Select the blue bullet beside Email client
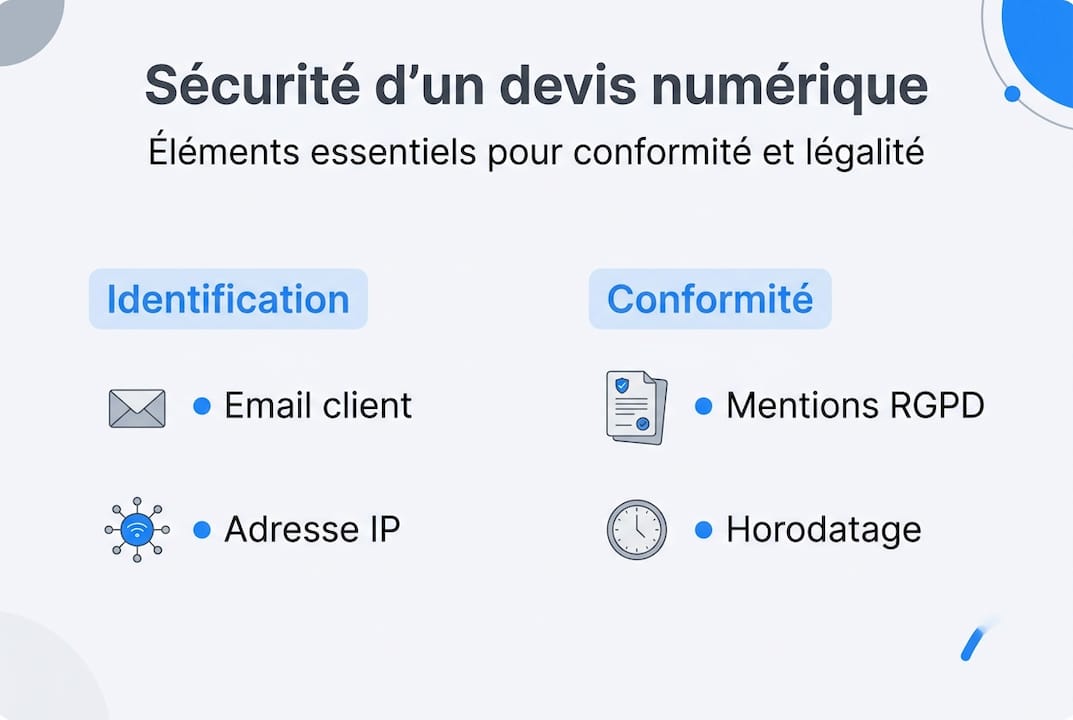The image size is (1073, 720). (202, 406)
